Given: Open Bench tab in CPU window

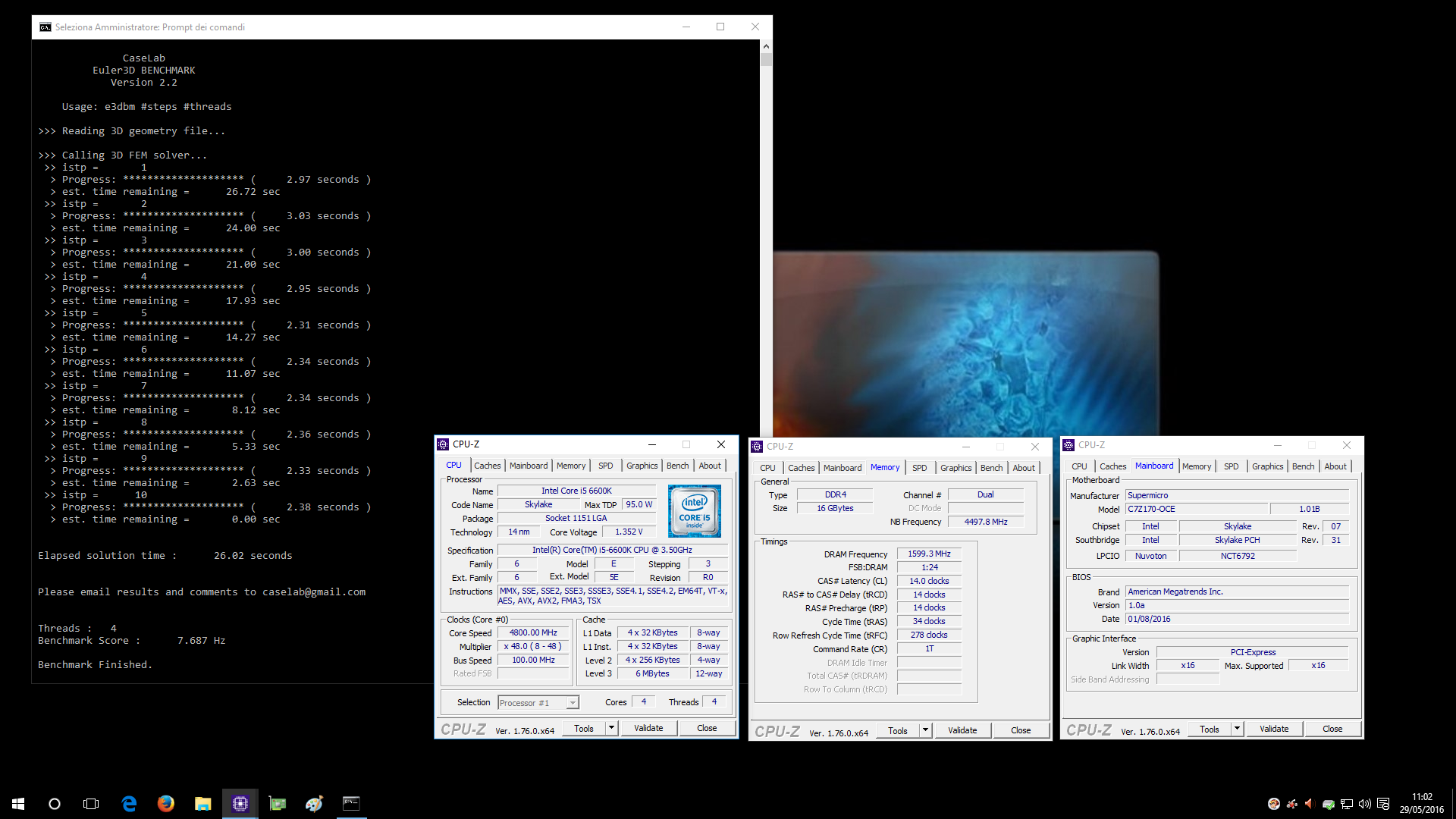Looking at the screenshot, I should 678,466.
